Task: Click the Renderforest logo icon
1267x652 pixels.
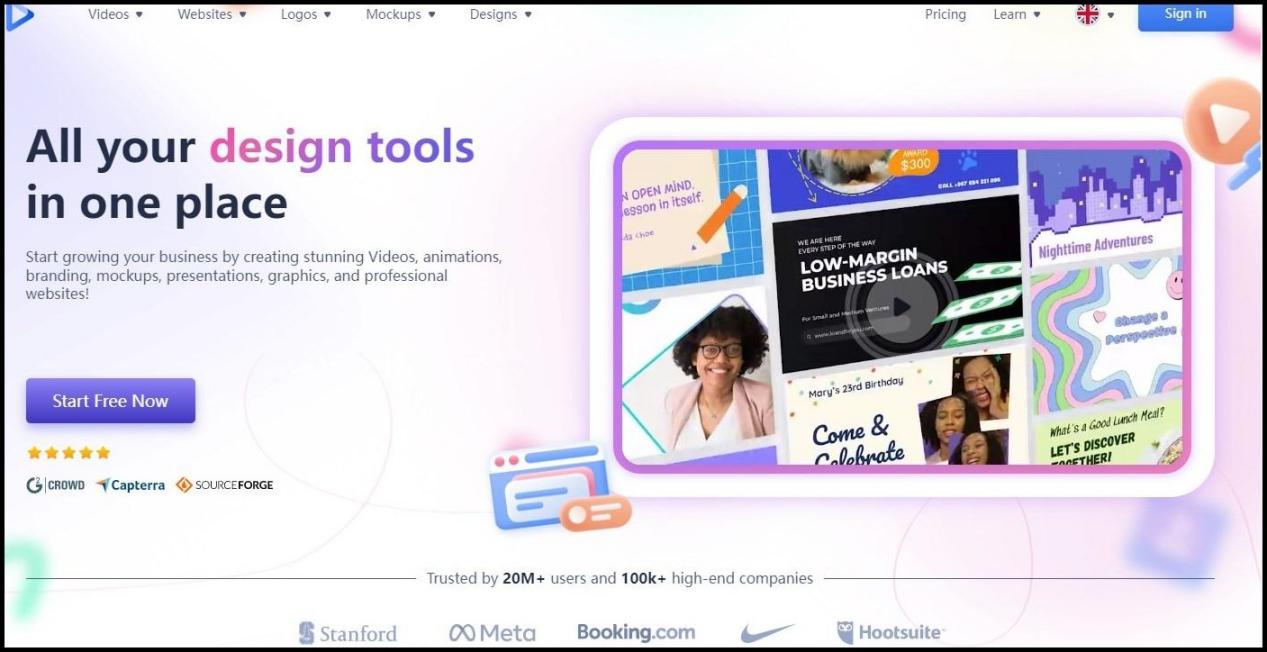Action: click(19, 16)
